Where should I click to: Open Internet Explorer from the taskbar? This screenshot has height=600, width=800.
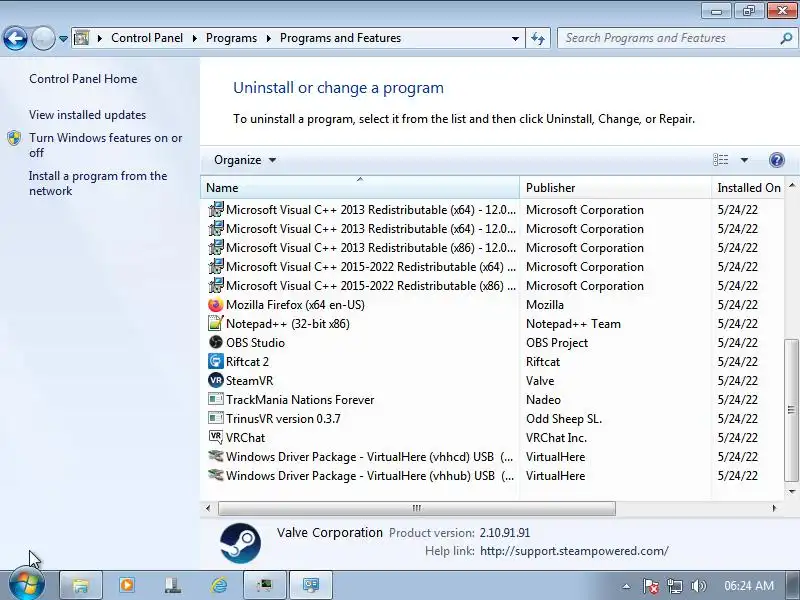219,585
